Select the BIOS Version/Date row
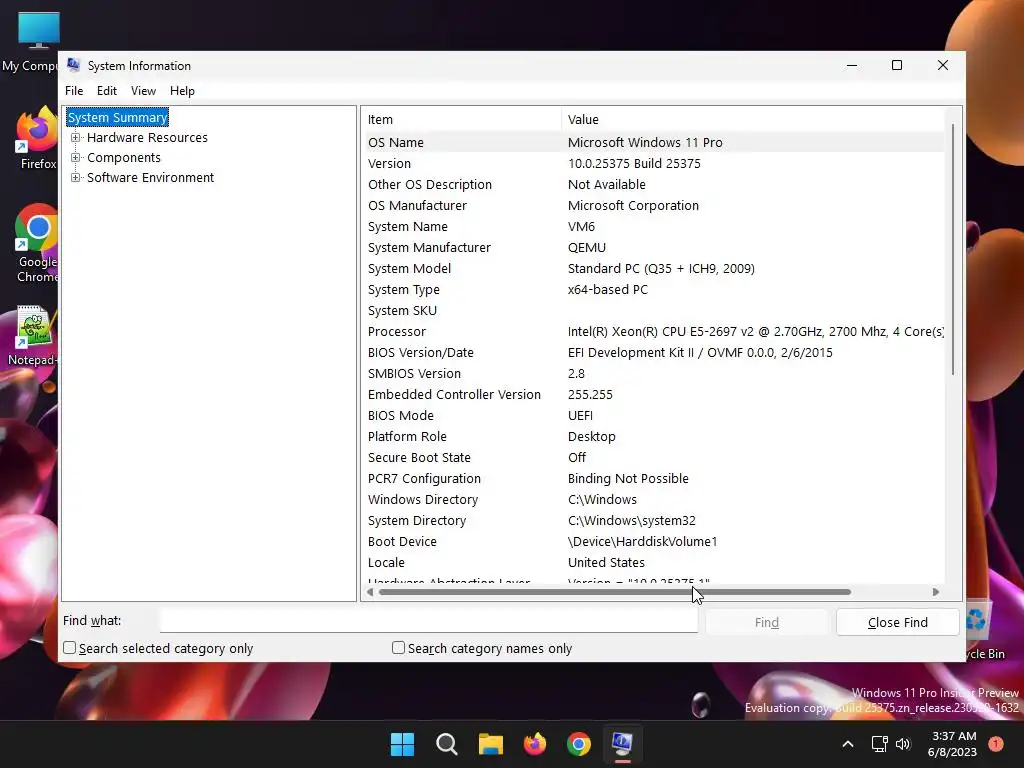The height and width of the screenshot is (768, 1024). (655, 353)
